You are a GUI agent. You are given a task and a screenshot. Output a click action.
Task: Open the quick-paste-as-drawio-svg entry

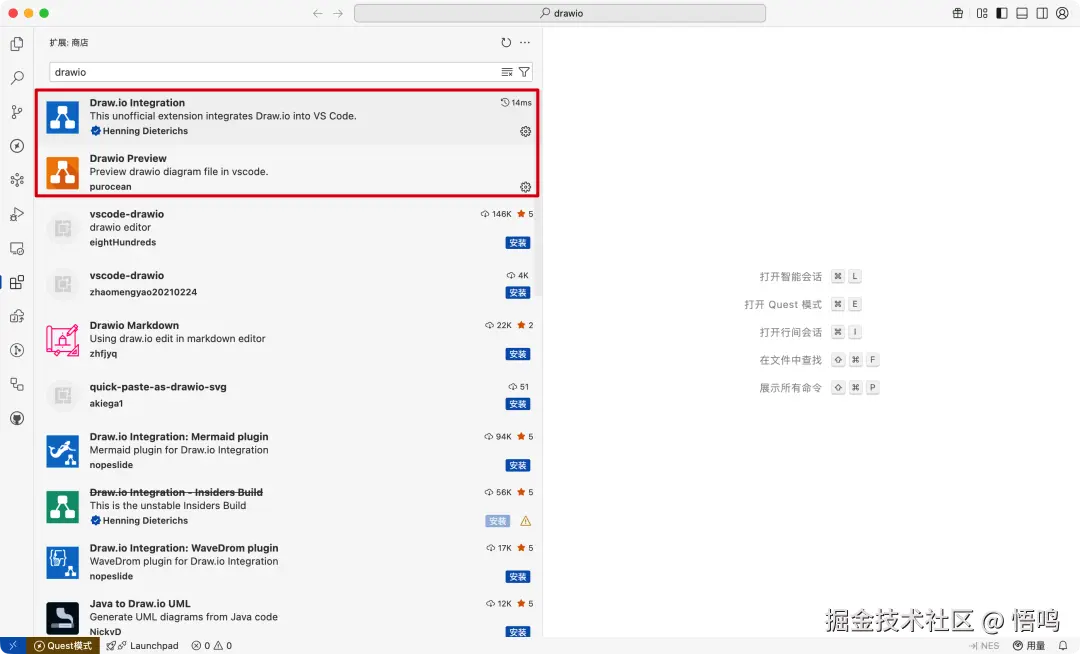point(288,395)
